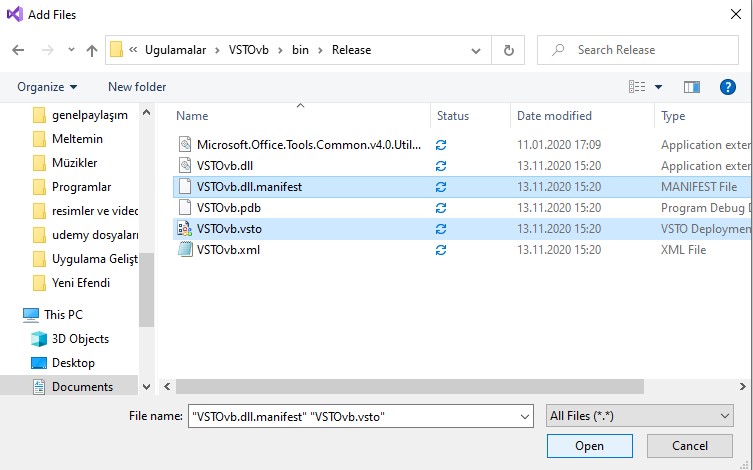This screenshot has height=470, width=753.
Task: Sort by the Name column header
Action: [x=192, y=116]
